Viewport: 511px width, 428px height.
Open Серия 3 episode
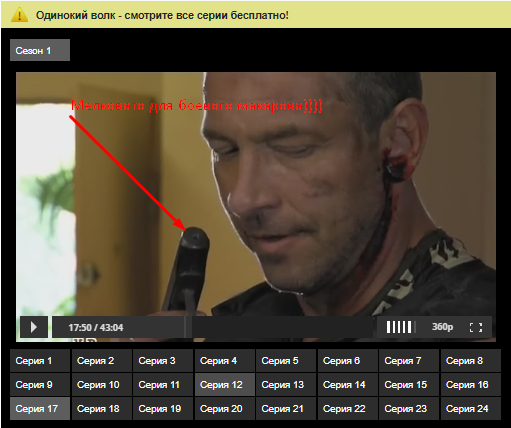point(163,361)
